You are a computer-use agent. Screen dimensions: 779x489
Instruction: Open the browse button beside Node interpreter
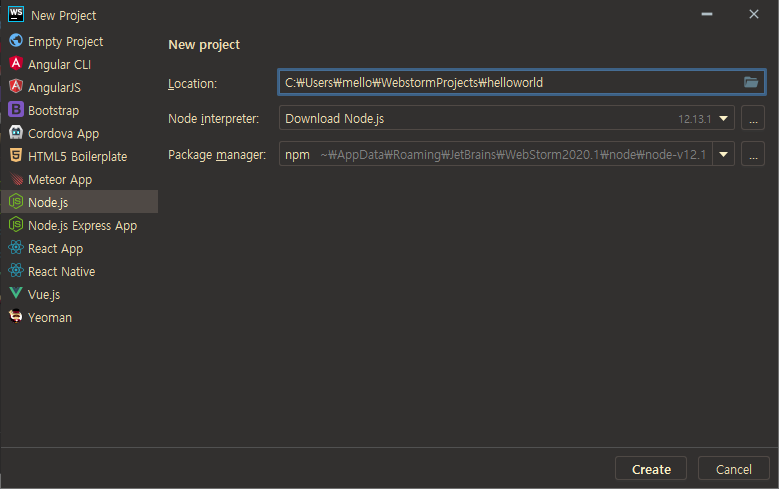tap(753, 118)
